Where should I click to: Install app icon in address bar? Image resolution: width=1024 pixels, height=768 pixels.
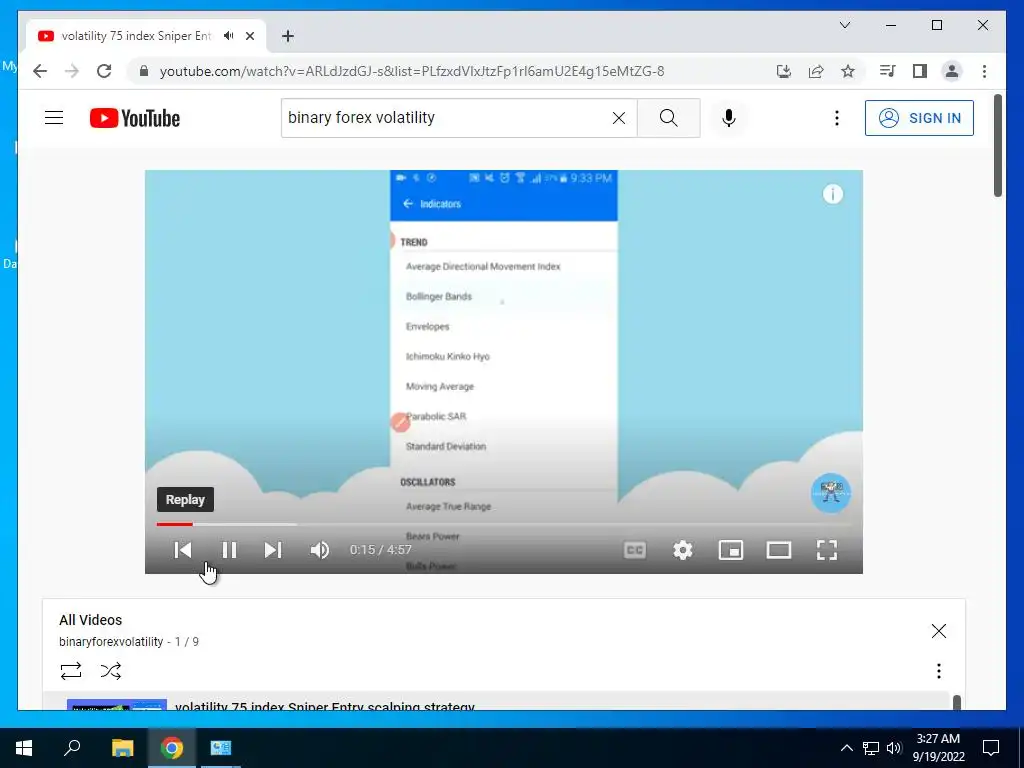[784, 71]
